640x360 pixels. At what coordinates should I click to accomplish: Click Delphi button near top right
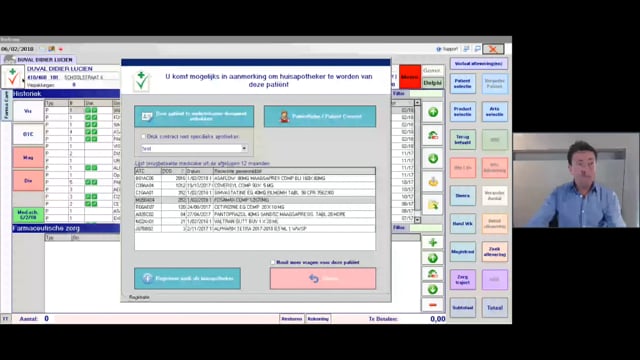click(432, 83)
